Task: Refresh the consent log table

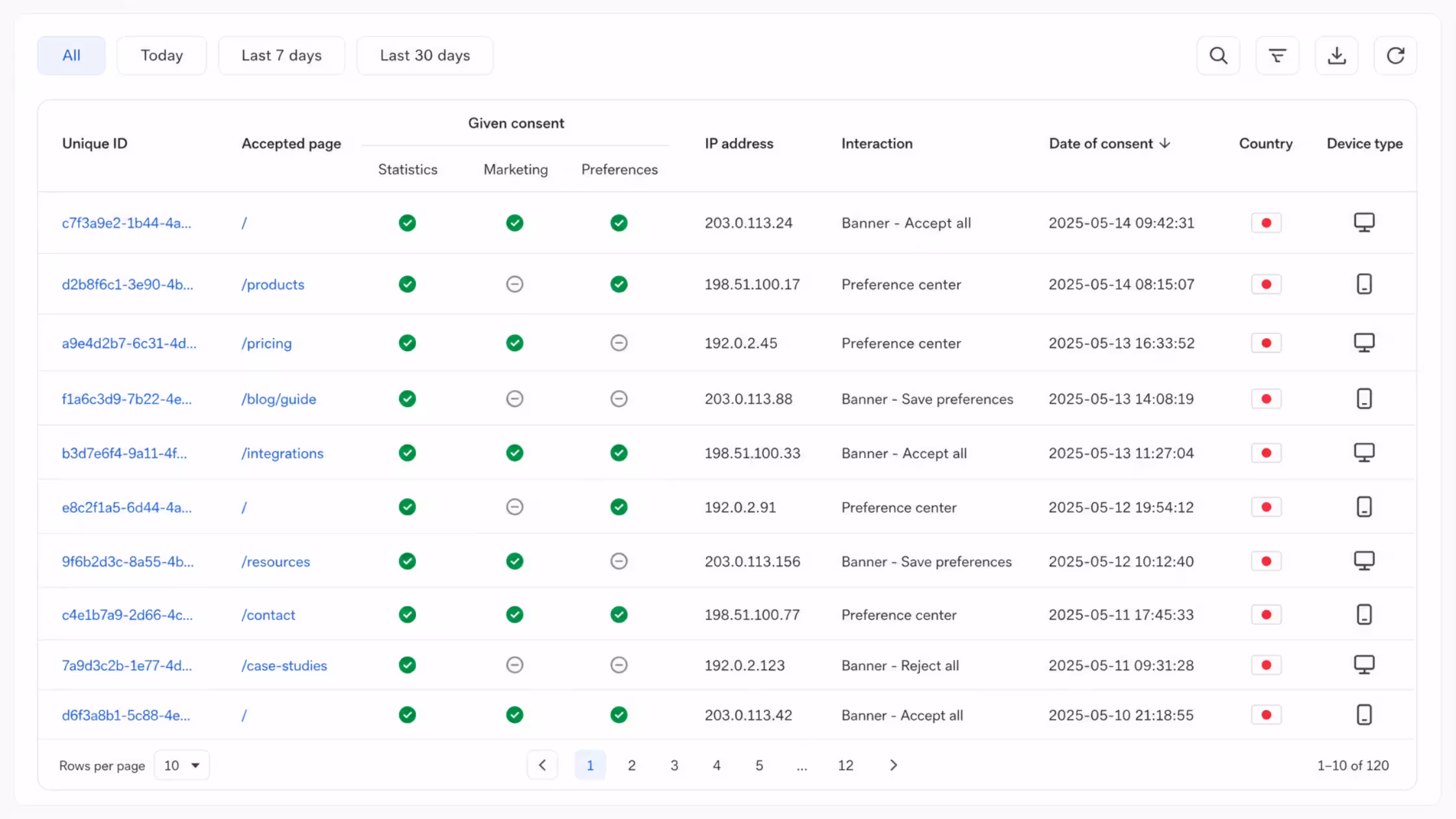Action: [1396, 56]
